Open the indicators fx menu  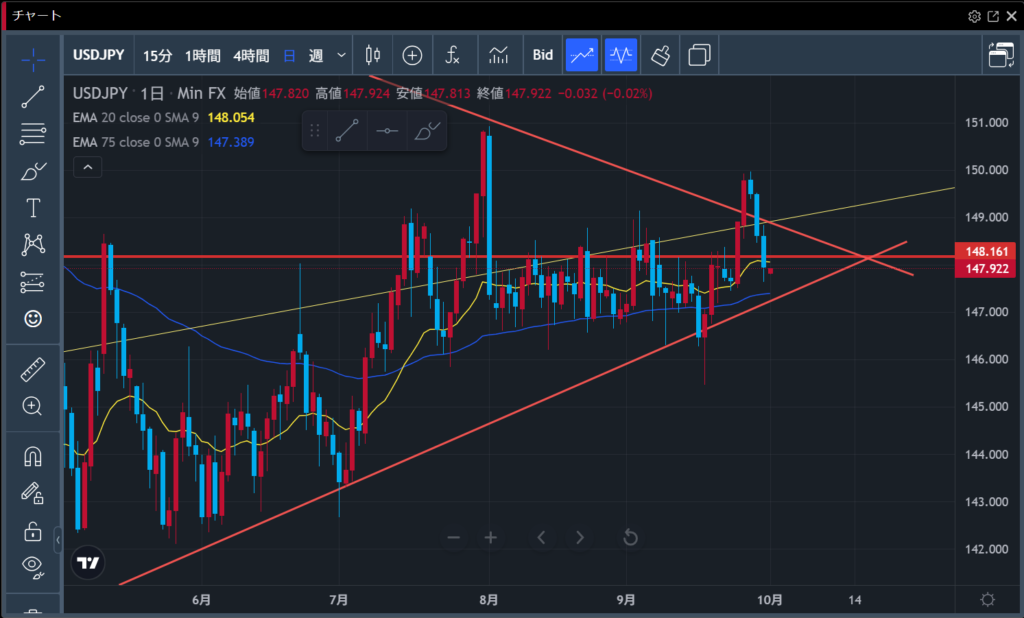[453, 55]
